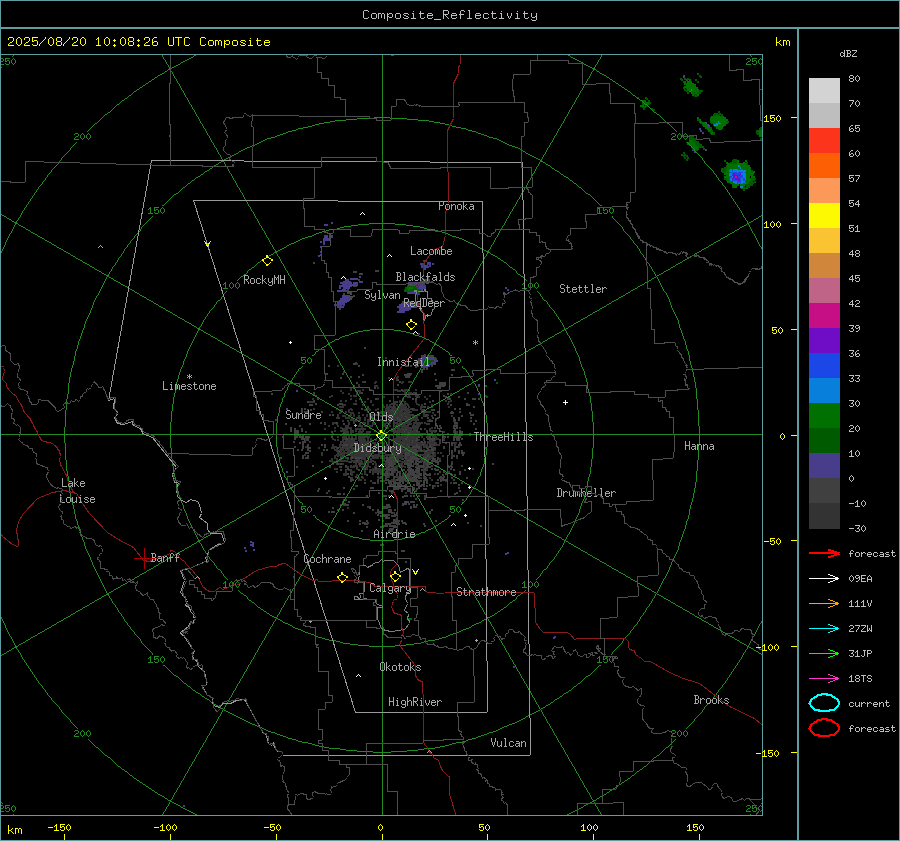Click the Cochrane town label
Viewport: 900px width, 841px height.
tap(327, 559)
